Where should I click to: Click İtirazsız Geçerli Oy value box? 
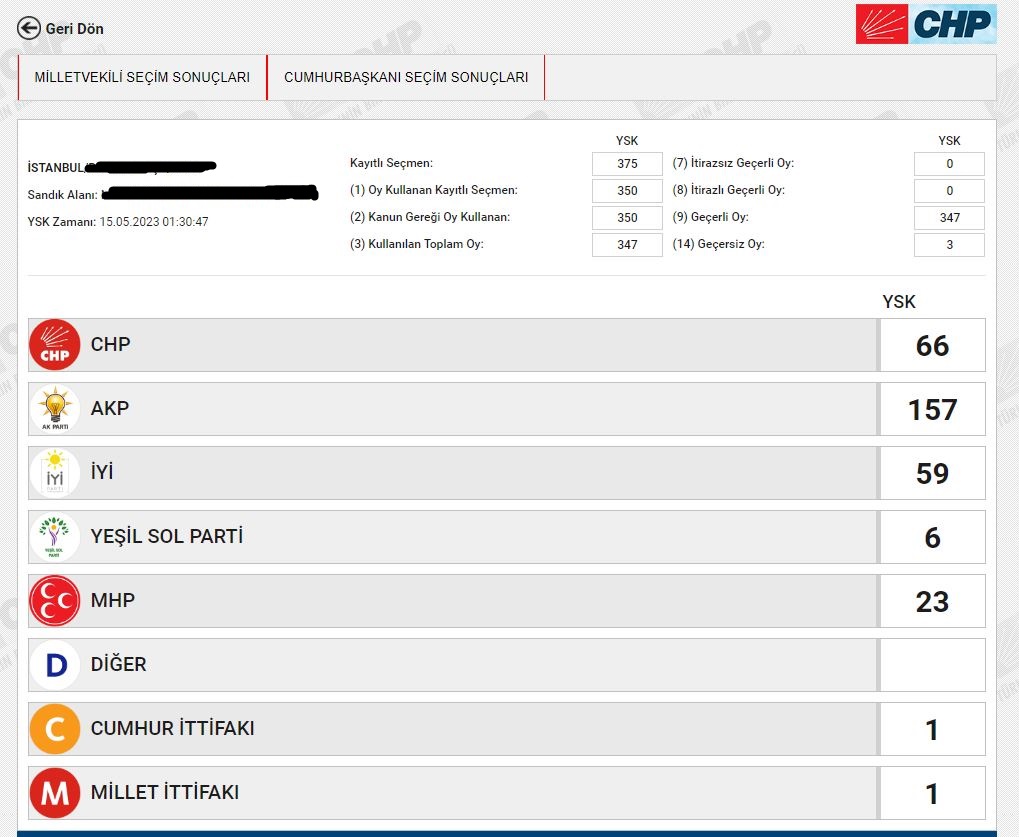coord(949,164)
